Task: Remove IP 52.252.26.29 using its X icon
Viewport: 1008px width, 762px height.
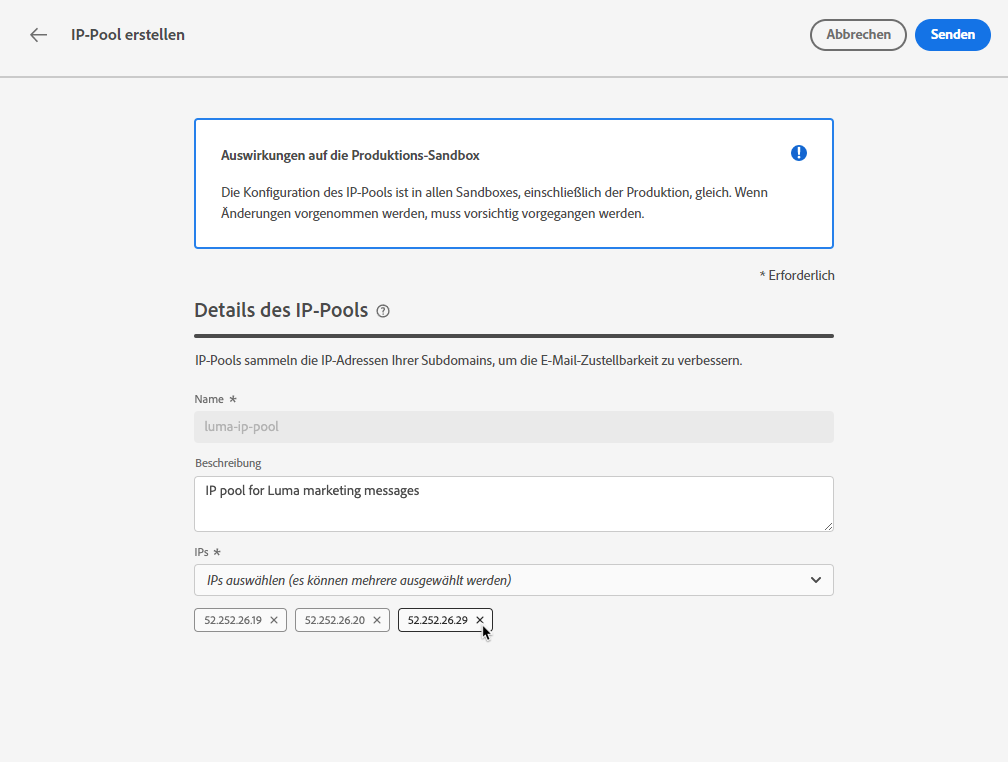Action: click(x=480, y=620)
